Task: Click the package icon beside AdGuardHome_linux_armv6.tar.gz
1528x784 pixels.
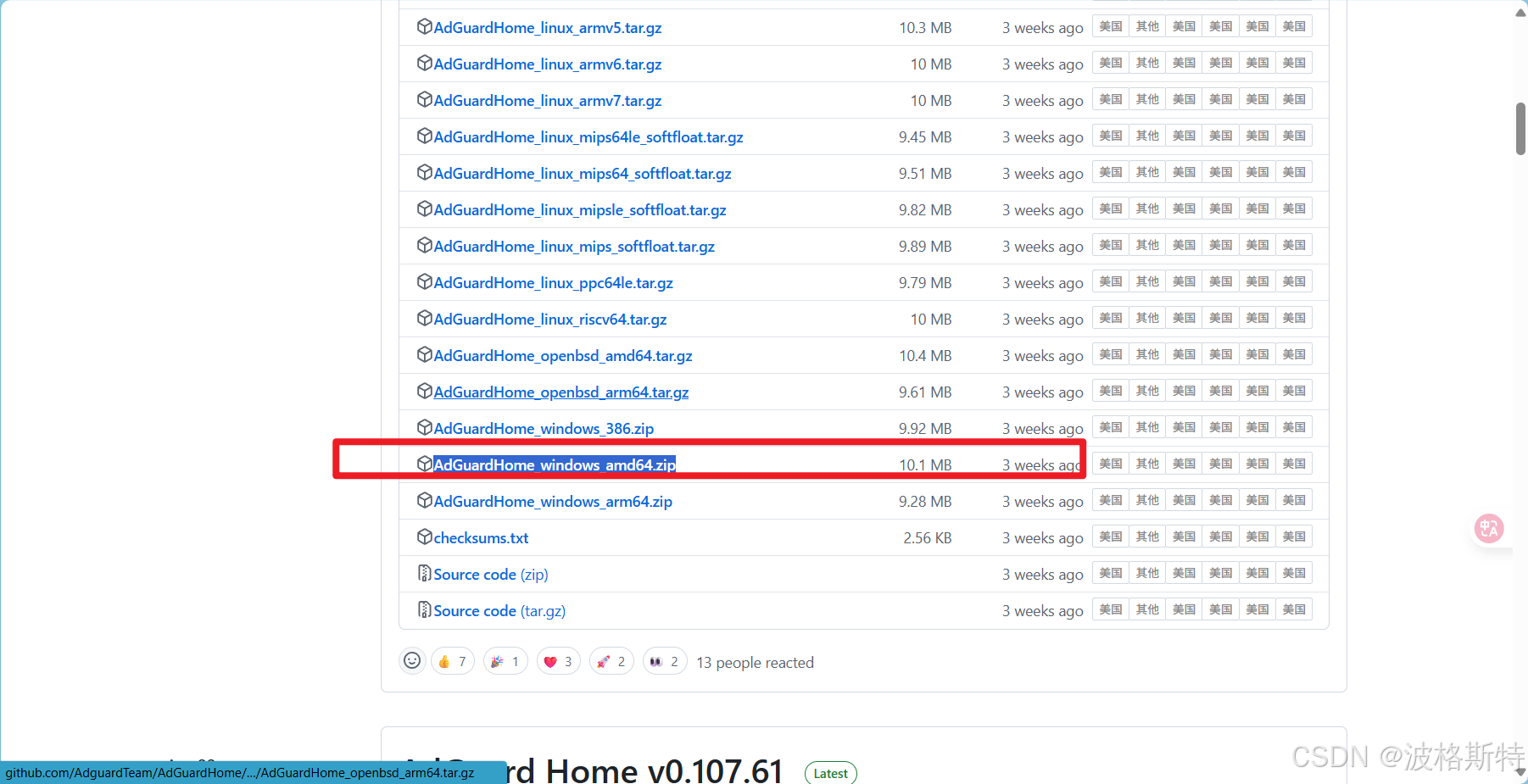Action: 425,64
